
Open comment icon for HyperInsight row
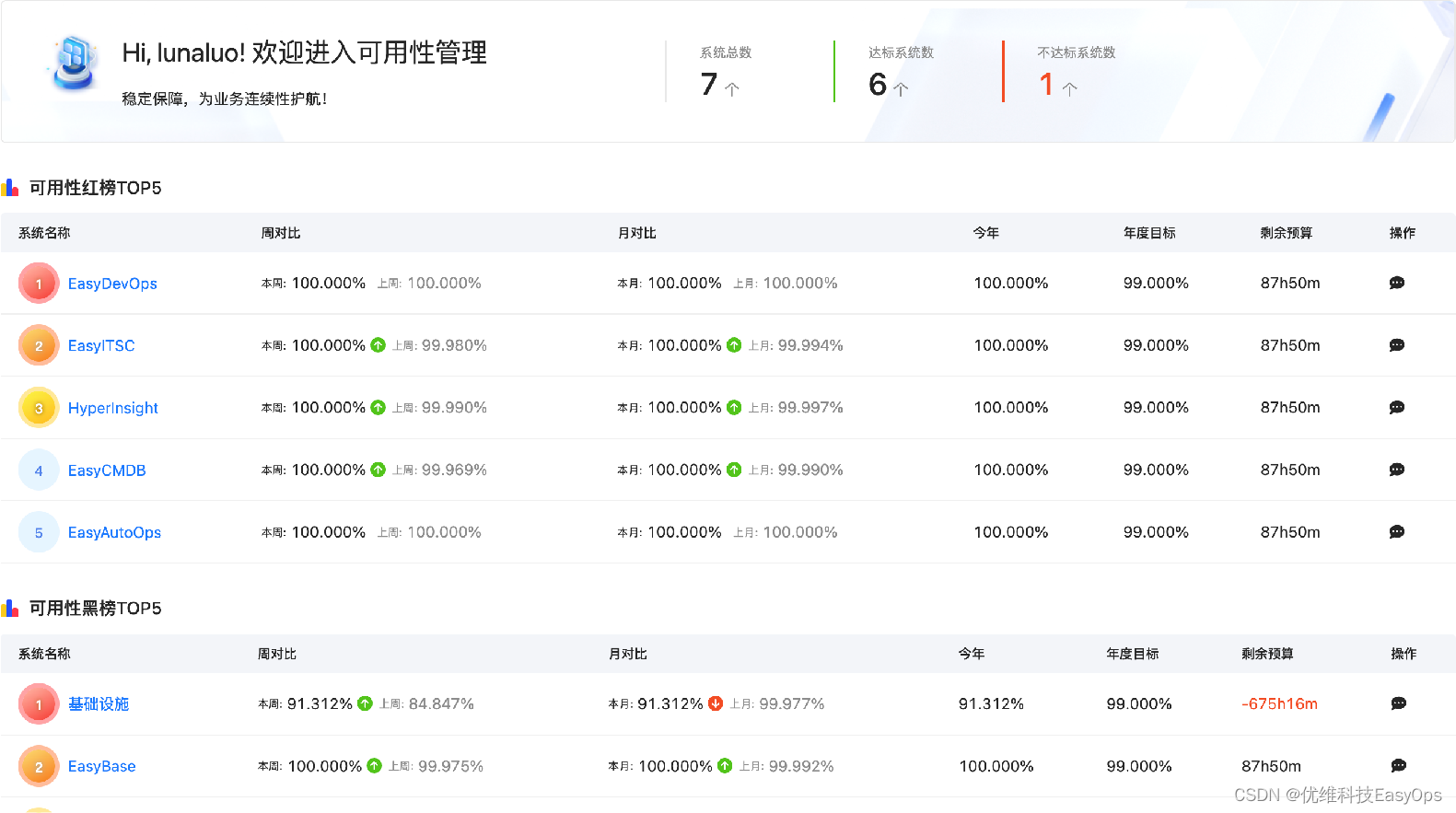[x=1396, y=407]
